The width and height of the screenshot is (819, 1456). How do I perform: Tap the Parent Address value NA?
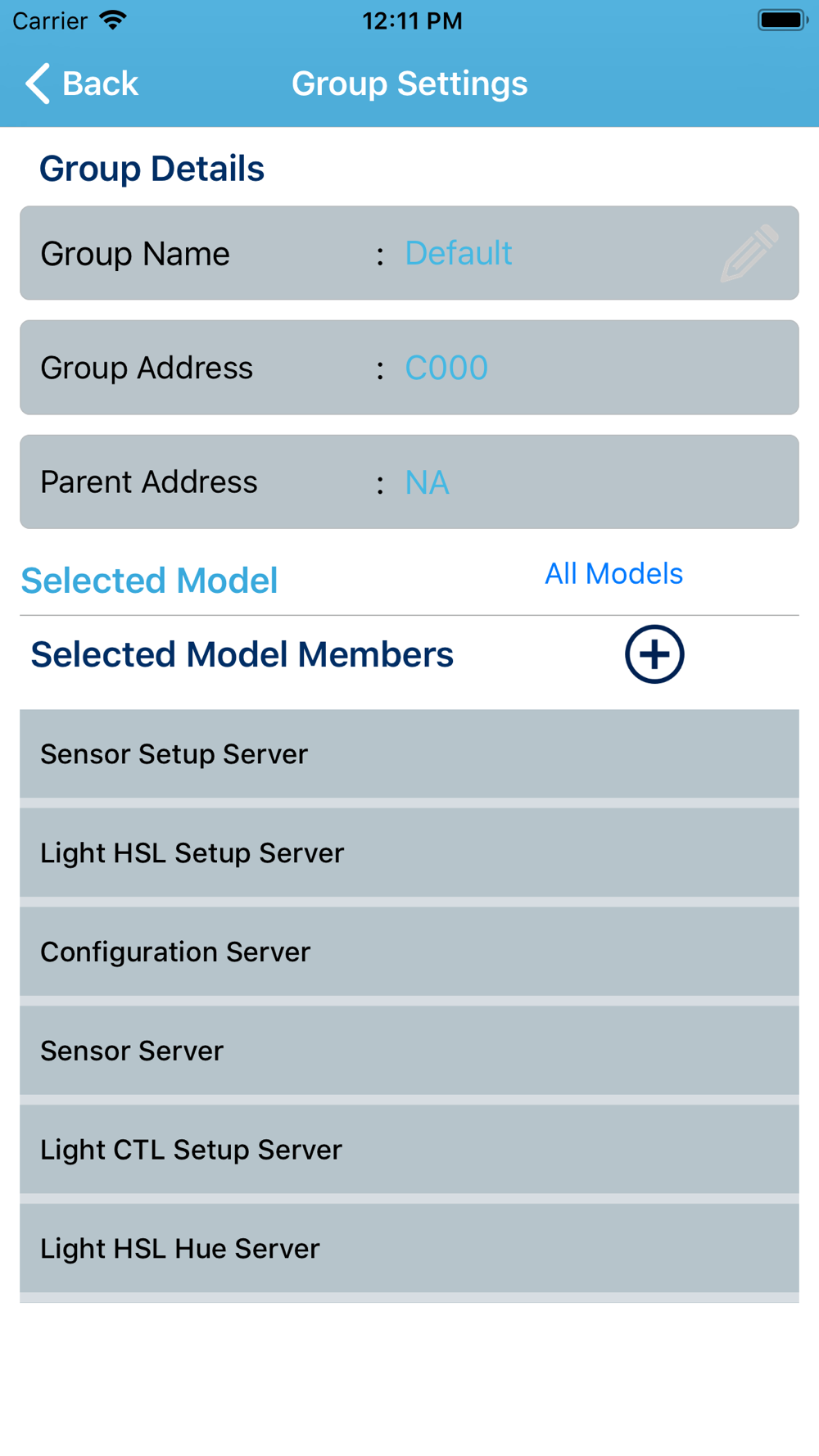[427, 482]
